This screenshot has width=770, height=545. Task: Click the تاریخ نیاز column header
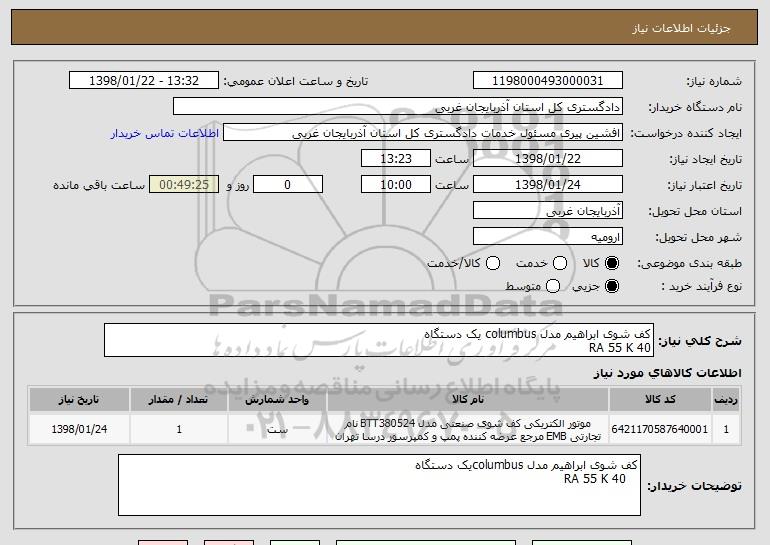(79, 400)
